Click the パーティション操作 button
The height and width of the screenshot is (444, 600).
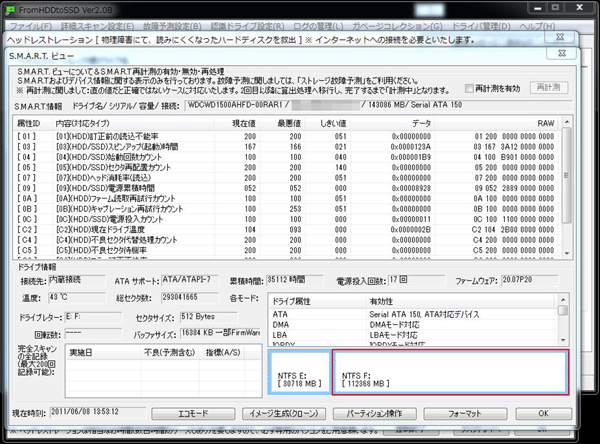(x=375, y=414)
